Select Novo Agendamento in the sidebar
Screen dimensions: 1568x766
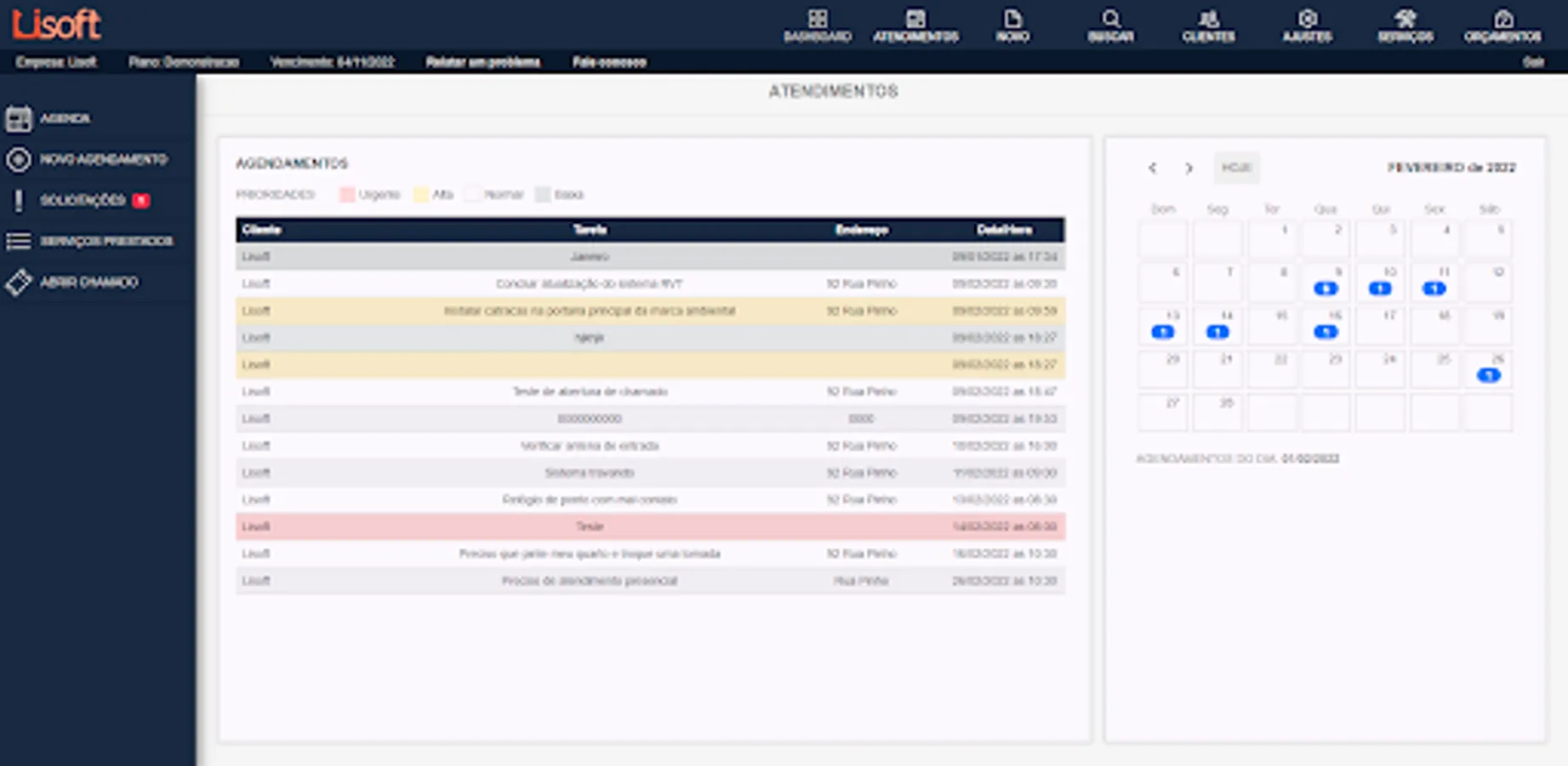pos(102,159)
